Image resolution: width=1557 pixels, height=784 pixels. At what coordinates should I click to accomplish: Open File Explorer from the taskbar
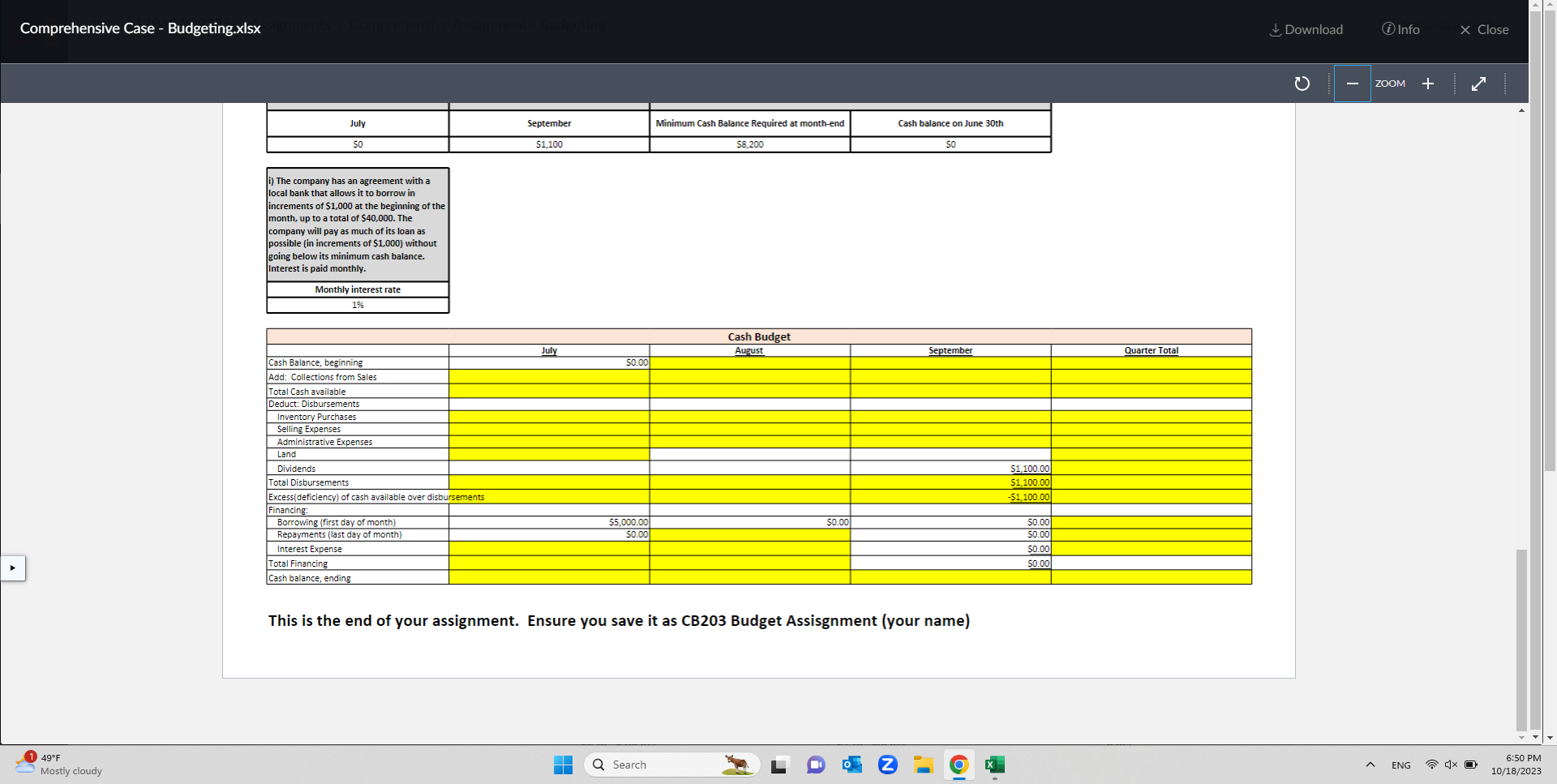point(924,765)
